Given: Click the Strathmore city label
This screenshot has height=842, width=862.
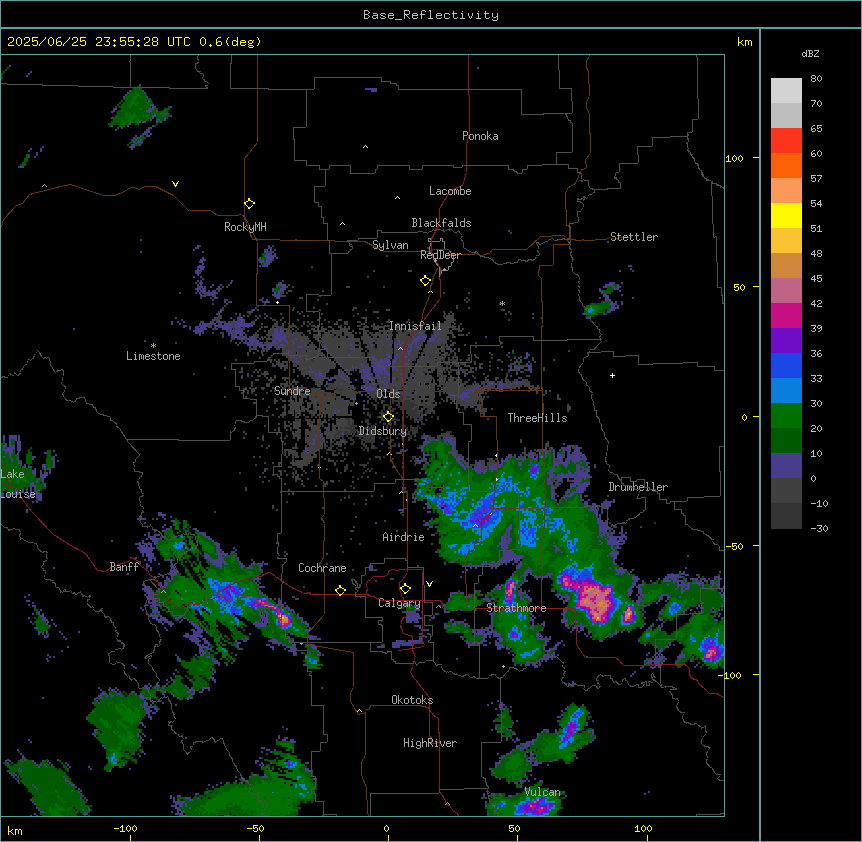Looking at the screenshot, I should (516, 608).
